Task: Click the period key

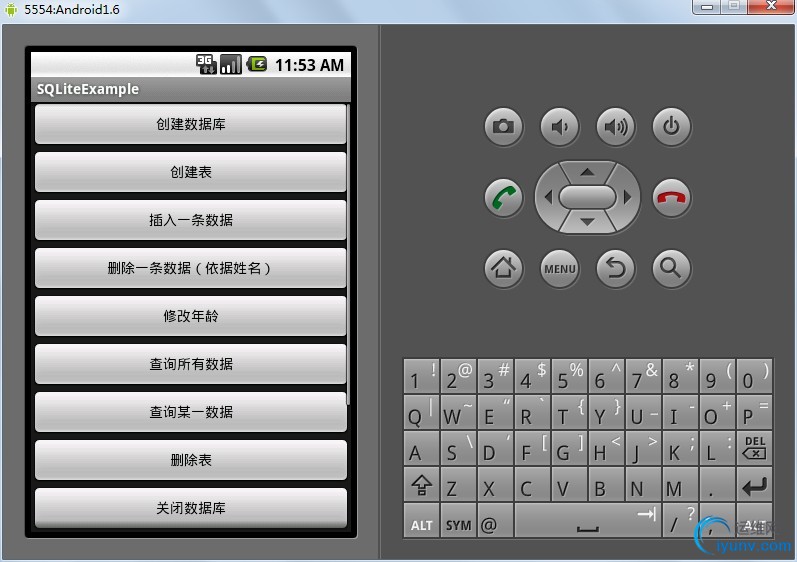Action: click(x=717, y=485)
